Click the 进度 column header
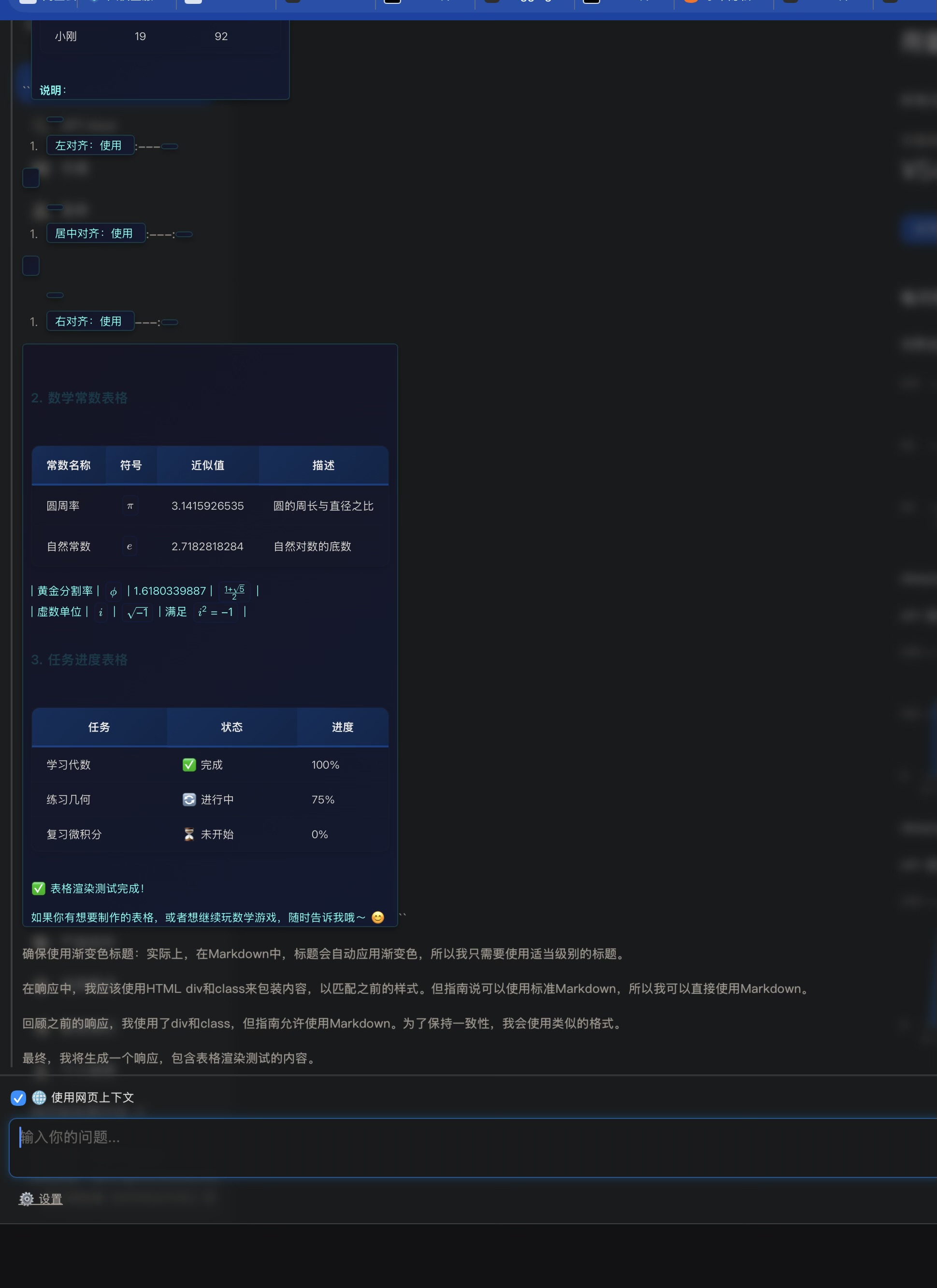 tap(343, 727)
